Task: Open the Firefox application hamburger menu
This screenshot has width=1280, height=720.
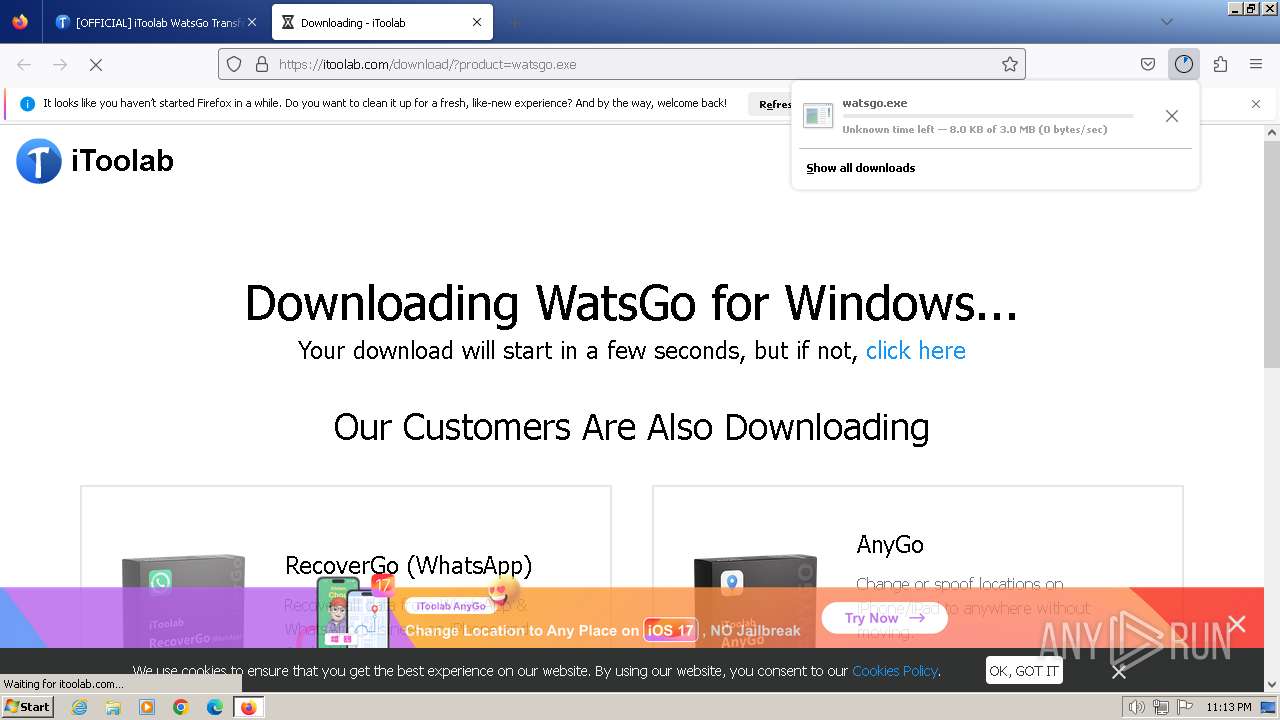Action: click(x=1256, y=64)
